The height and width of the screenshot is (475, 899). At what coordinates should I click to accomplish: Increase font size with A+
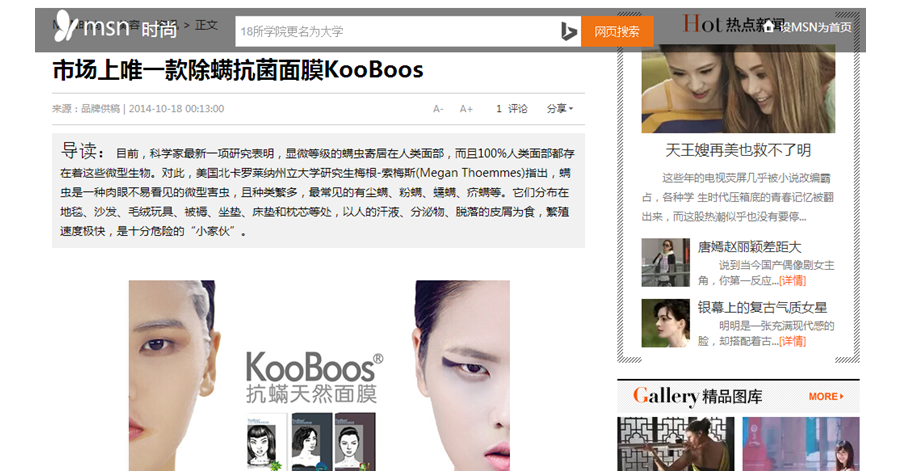tap(466, 108)
